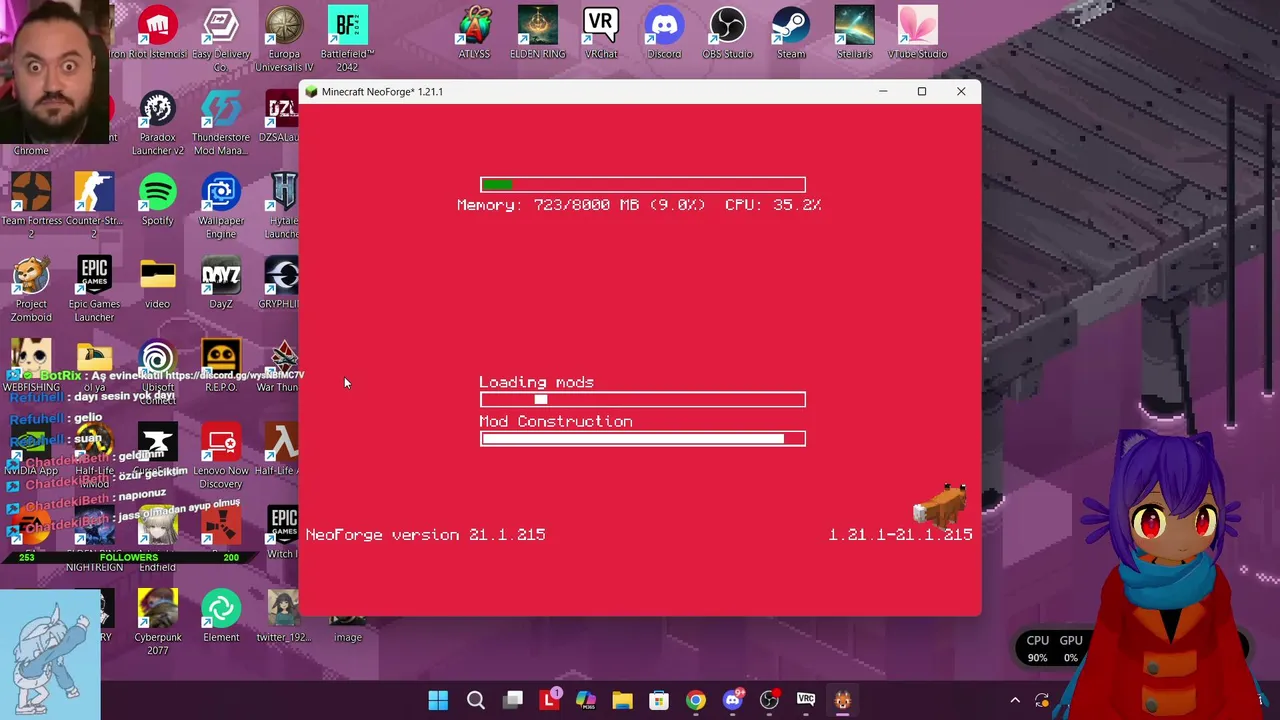Click the '1.21.1-21.1.215' version text

[x=900, y=534]
